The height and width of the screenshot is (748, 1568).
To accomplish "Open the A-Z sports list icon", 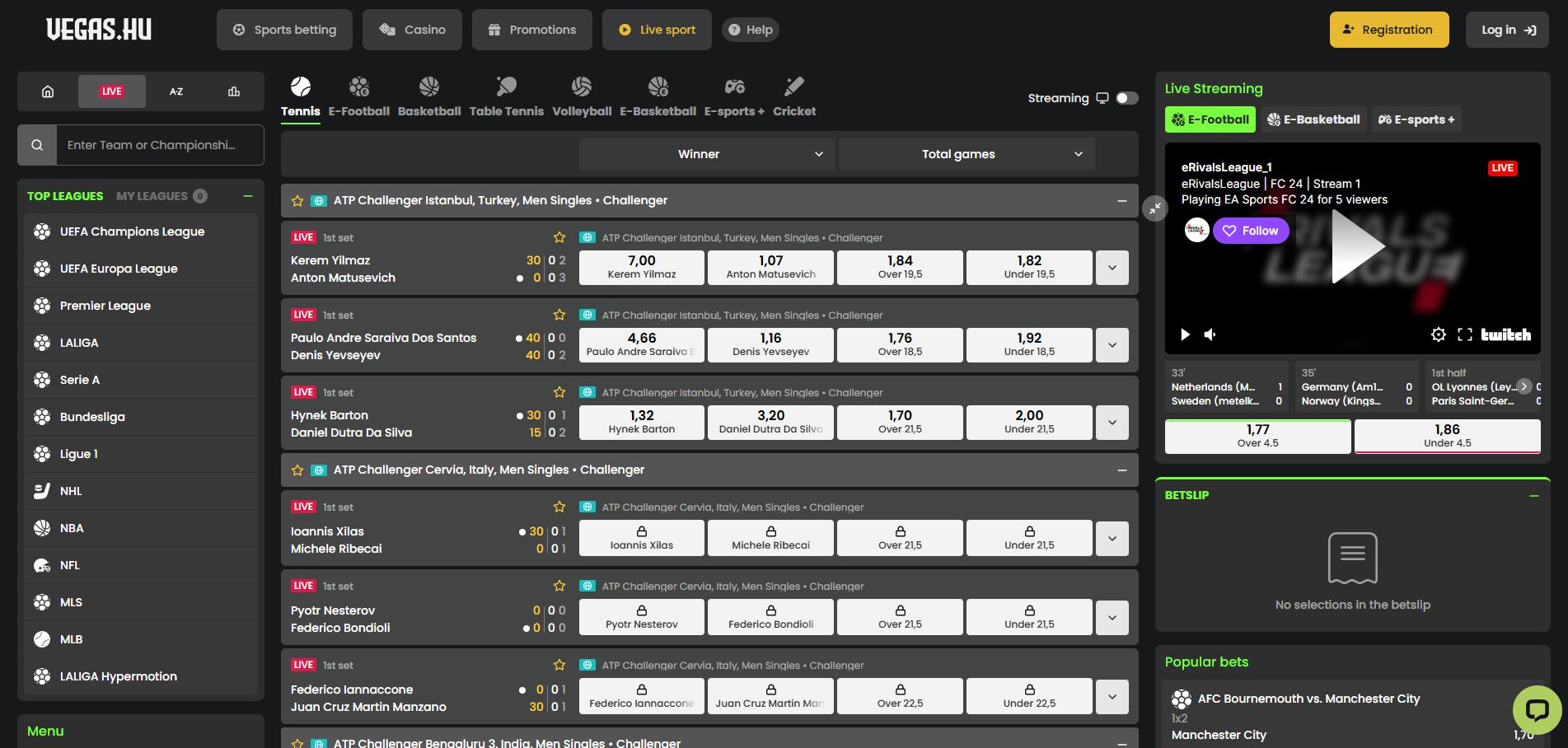I will click(x=176, y=91).
